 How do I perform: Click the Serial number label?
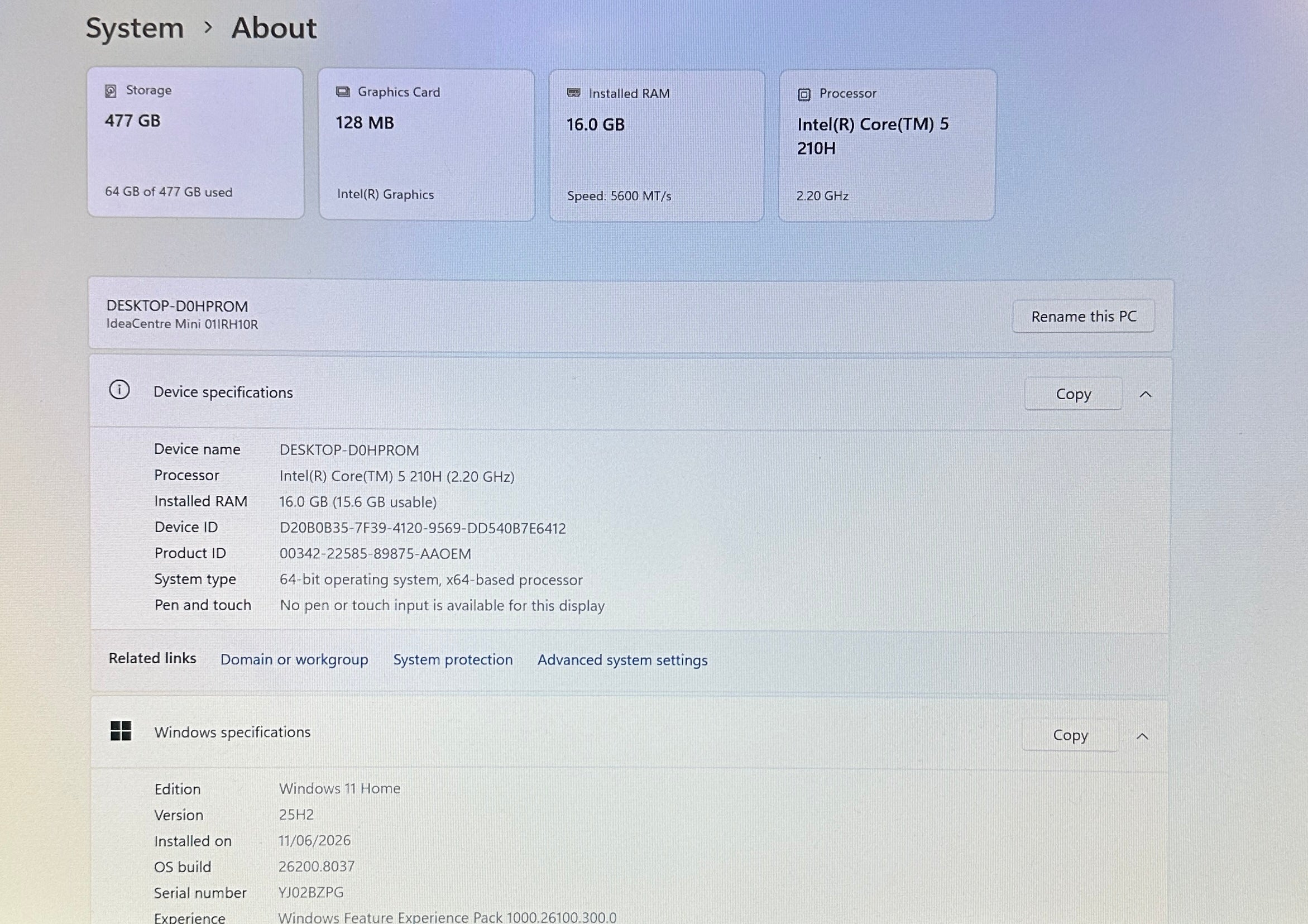(x=200, y=893)
